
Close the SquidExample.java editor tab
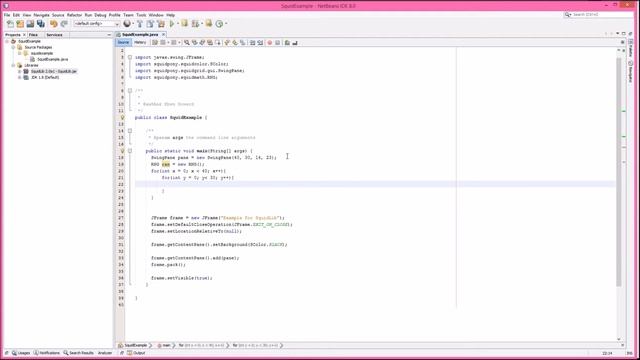pyautogui.click(x=163, y=35)
